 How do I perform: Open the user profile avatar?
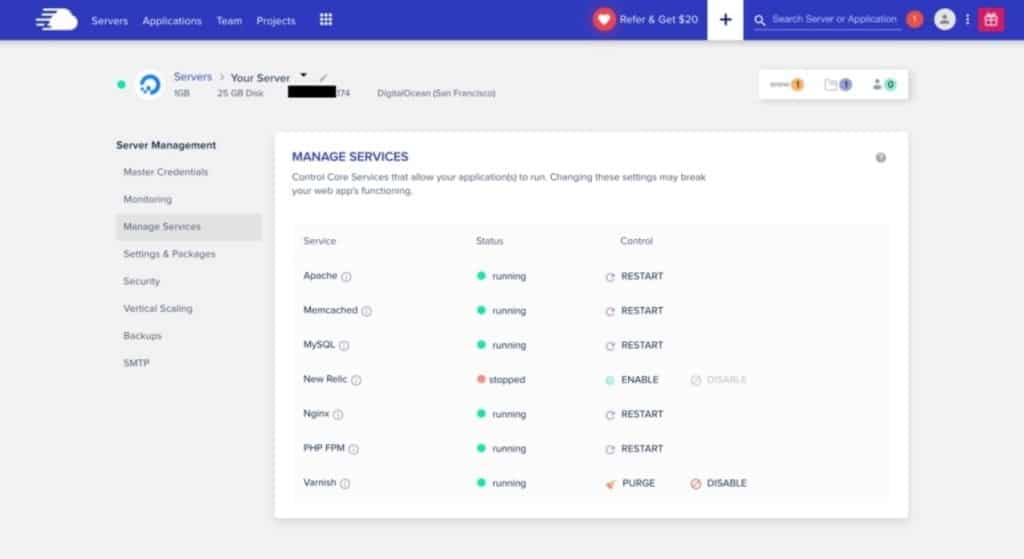click(x=944, y=20)
